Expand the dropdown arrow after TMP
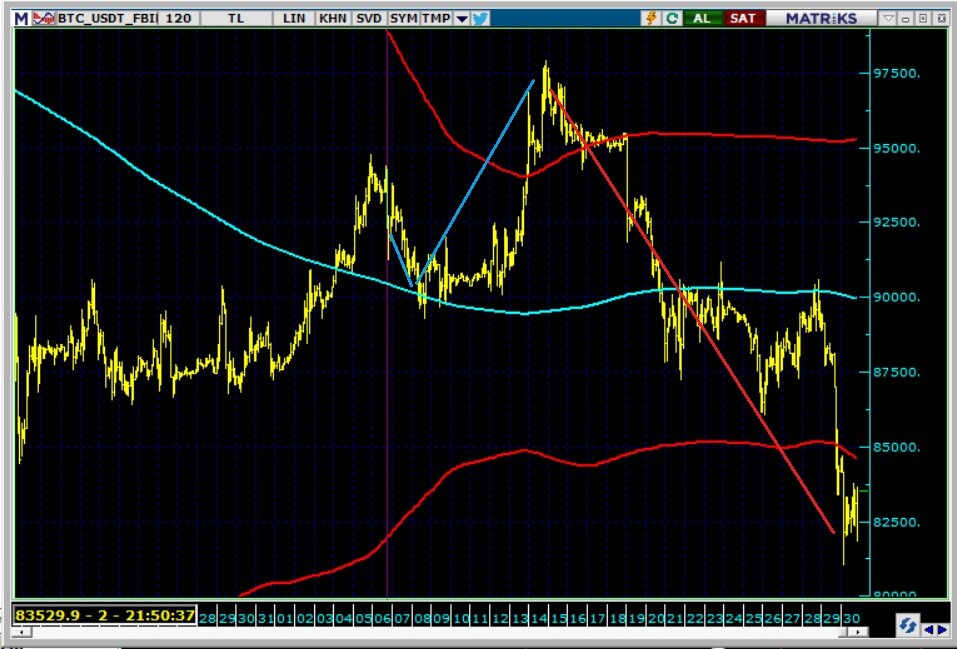957x649 pixels. click(x=461, y=18)
